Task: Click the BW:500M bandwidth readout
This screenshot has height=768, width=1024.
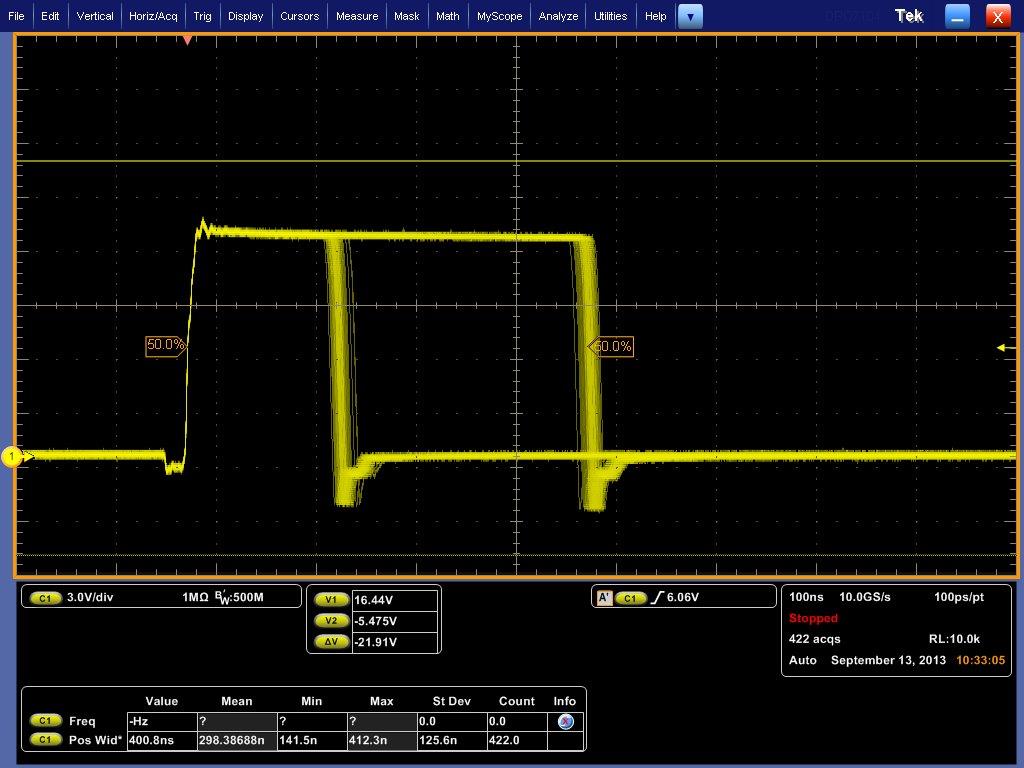Action: pyautogui.click(x=239, y=597)
